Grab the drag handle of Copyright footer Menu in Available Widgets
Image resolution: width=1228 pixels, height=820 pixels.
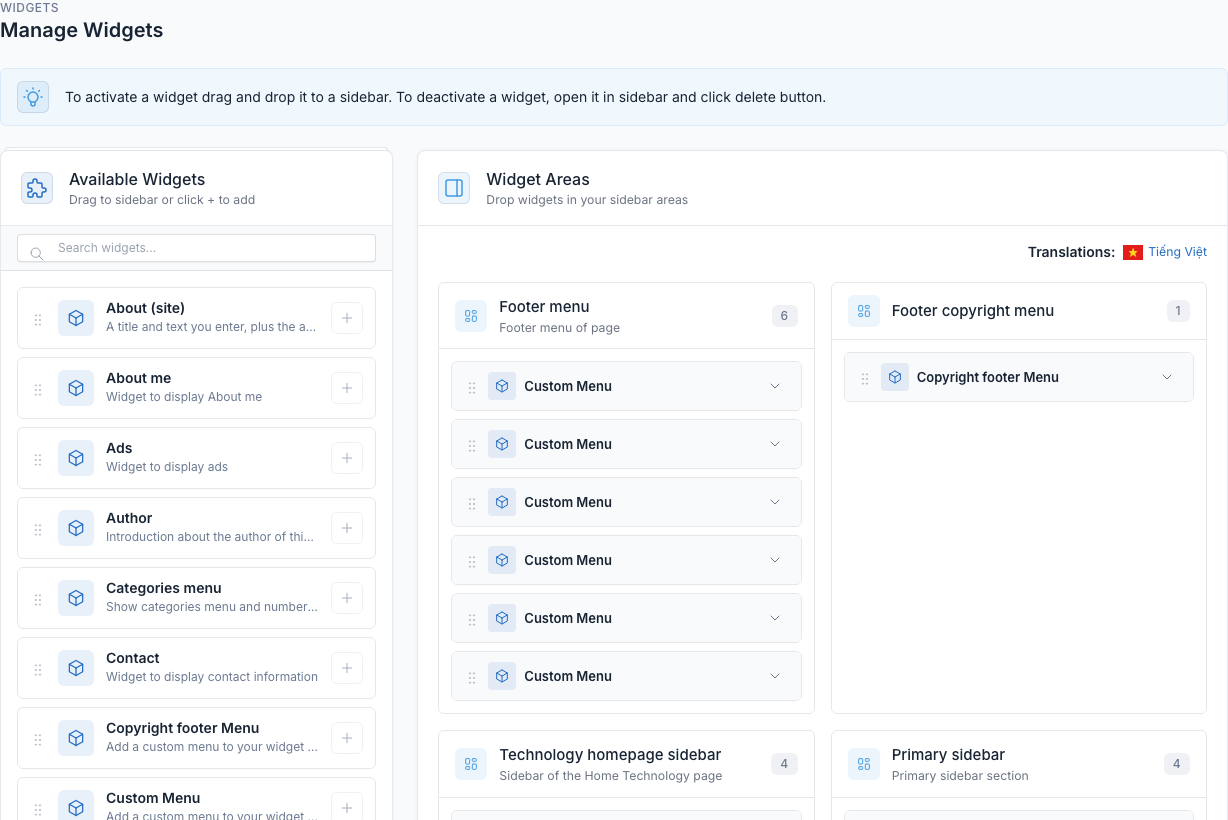(x=38, y=740)
